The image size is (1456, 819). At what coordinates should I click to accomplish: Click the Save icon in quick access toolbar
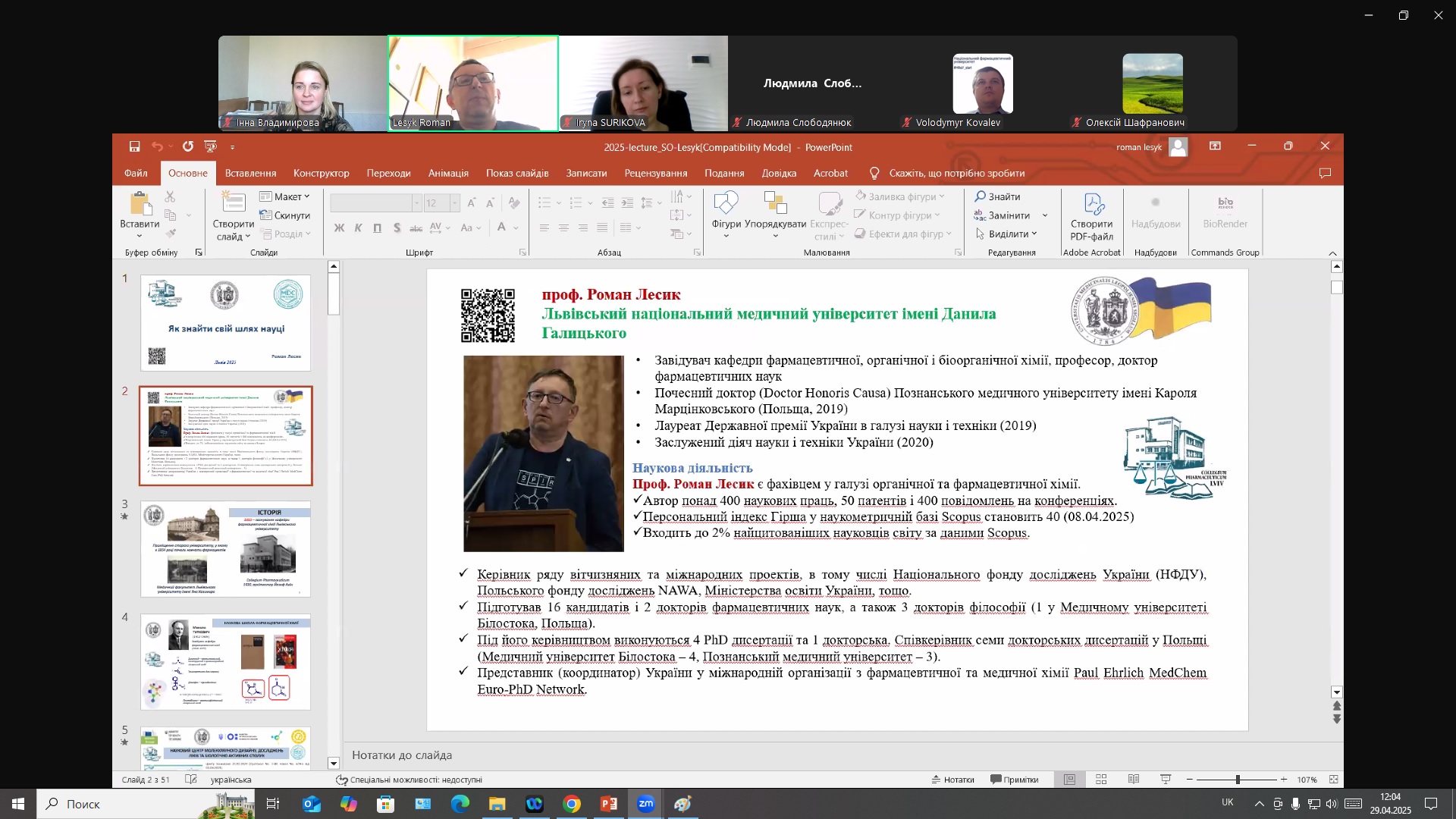click(x=134, y=146)
